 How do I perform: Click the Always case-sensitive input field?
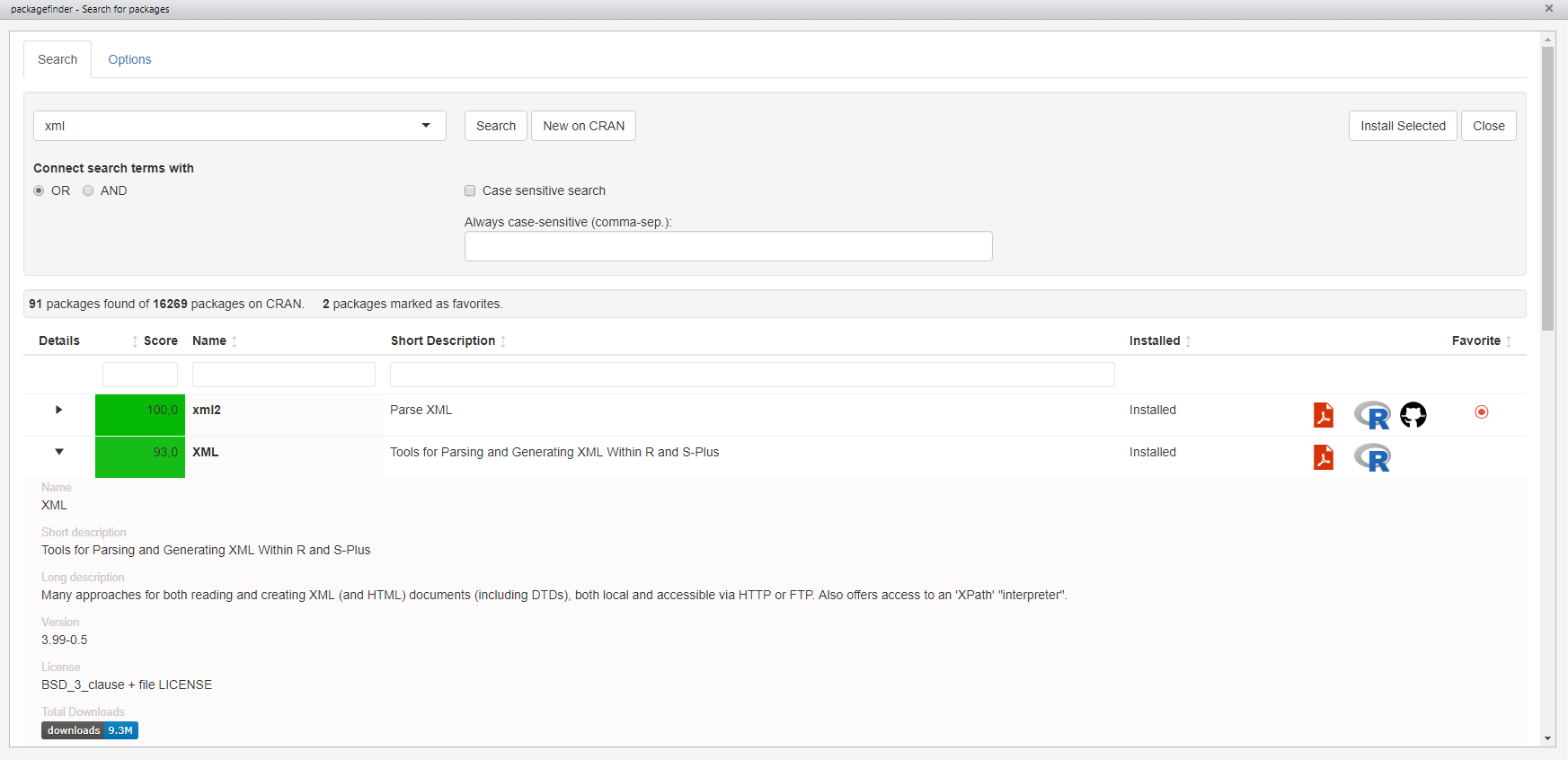[x=728, y=246]
